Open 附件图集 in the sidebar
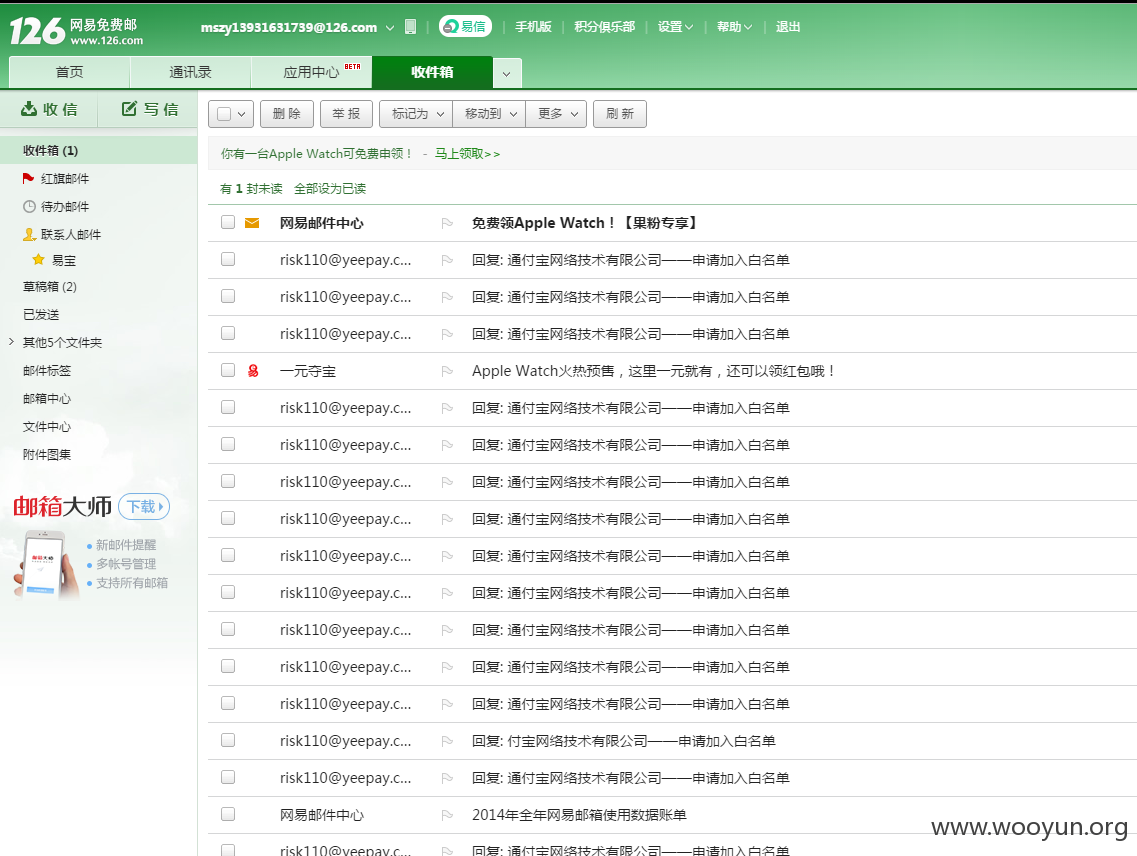 (x=46, y=455)
